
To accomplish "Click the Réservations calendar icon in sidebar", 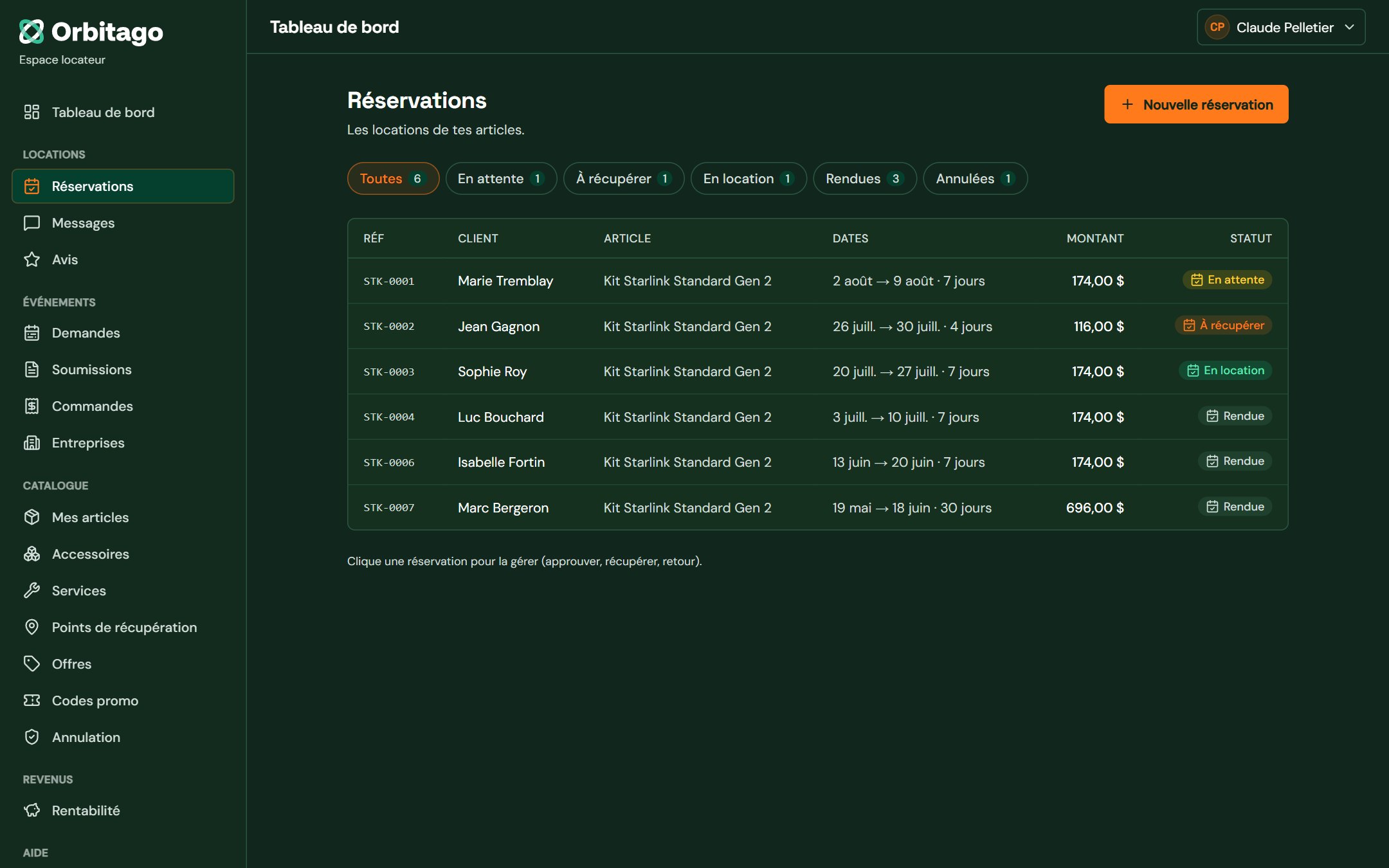I will click(32, 186).
